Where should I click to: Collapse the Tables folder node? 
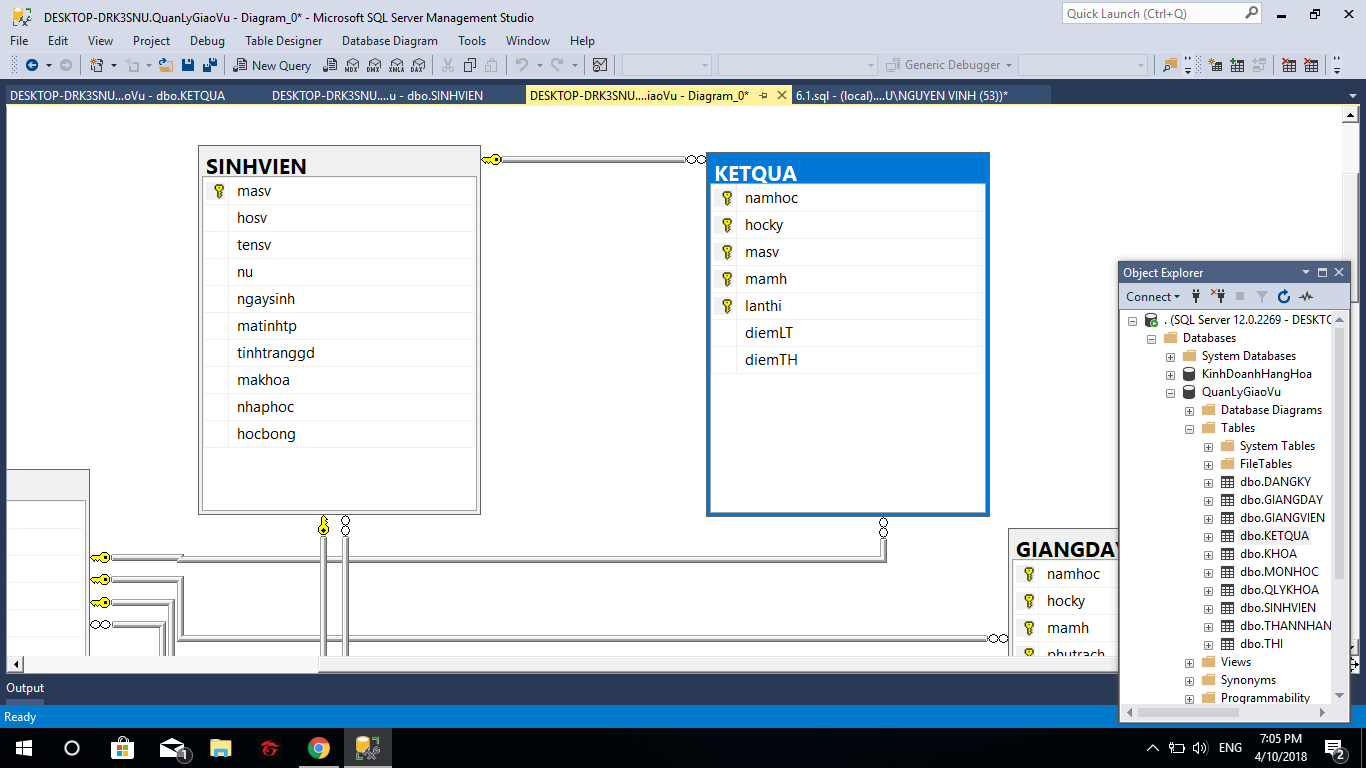[x=1189, y=429]
